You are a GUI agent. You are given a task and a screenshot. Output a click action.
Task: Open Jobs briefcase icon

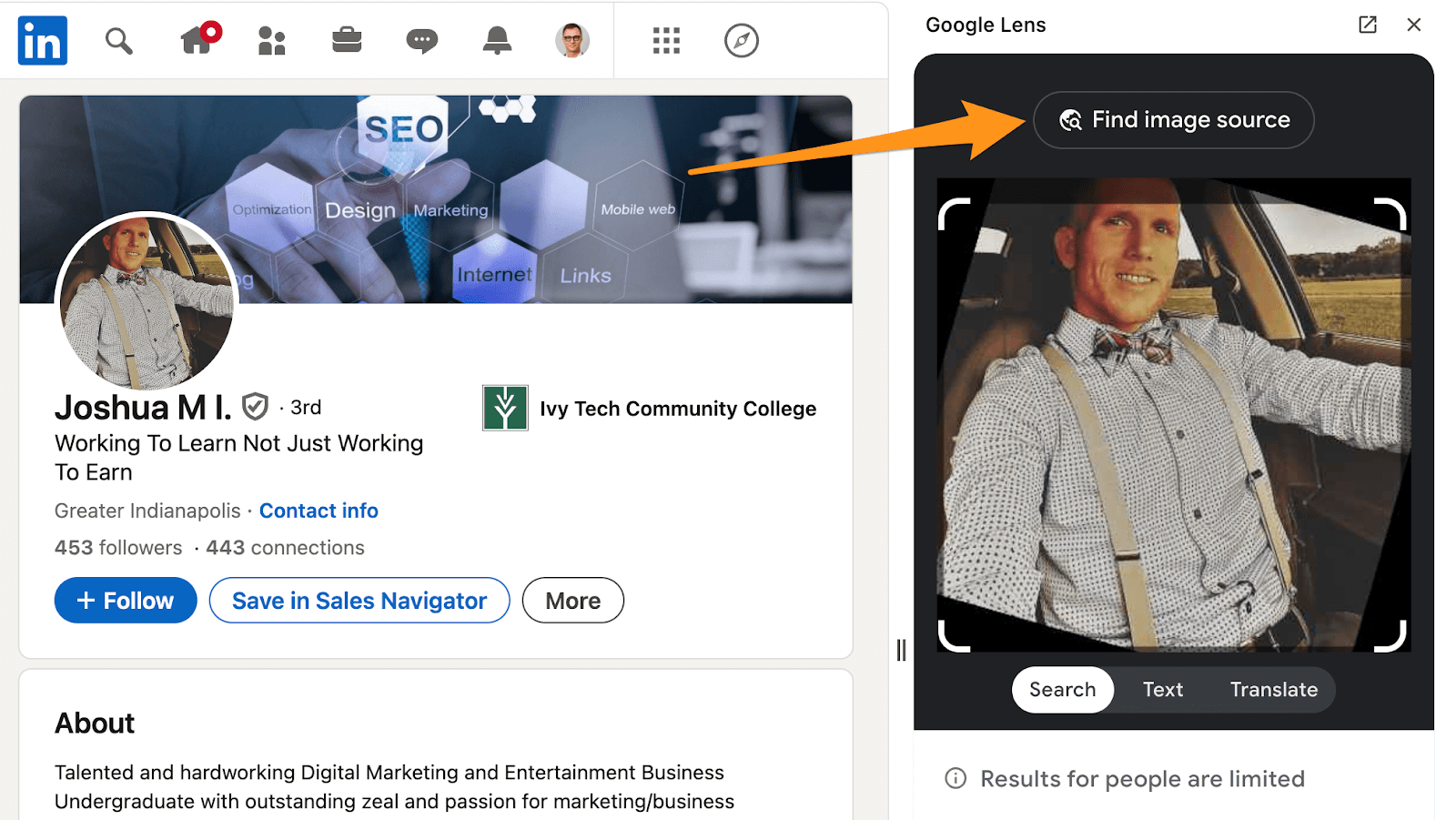coord(347,40)
